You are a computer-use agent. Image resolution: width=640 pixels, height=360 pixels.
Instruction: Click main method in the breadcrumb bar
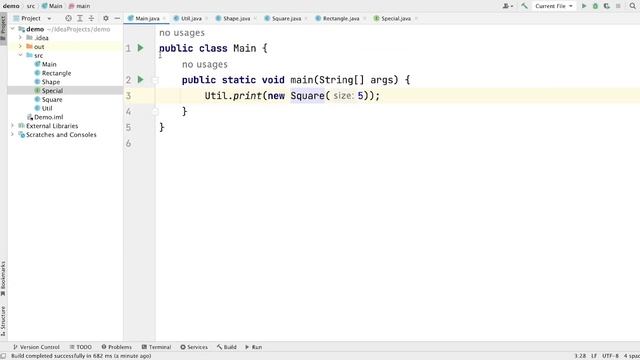pyautogui.click(x=80, y=6)
